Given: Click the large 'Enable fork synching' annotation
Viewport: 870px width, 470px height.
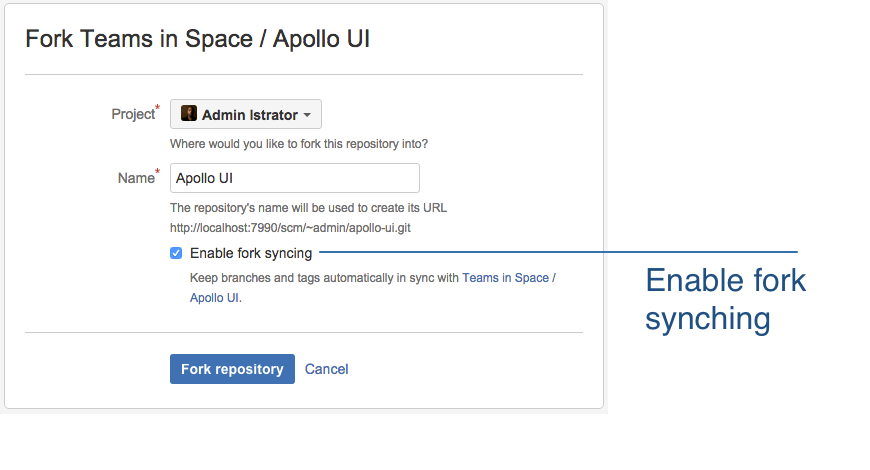Looking at the screenshot, I should tap(725, 300).
